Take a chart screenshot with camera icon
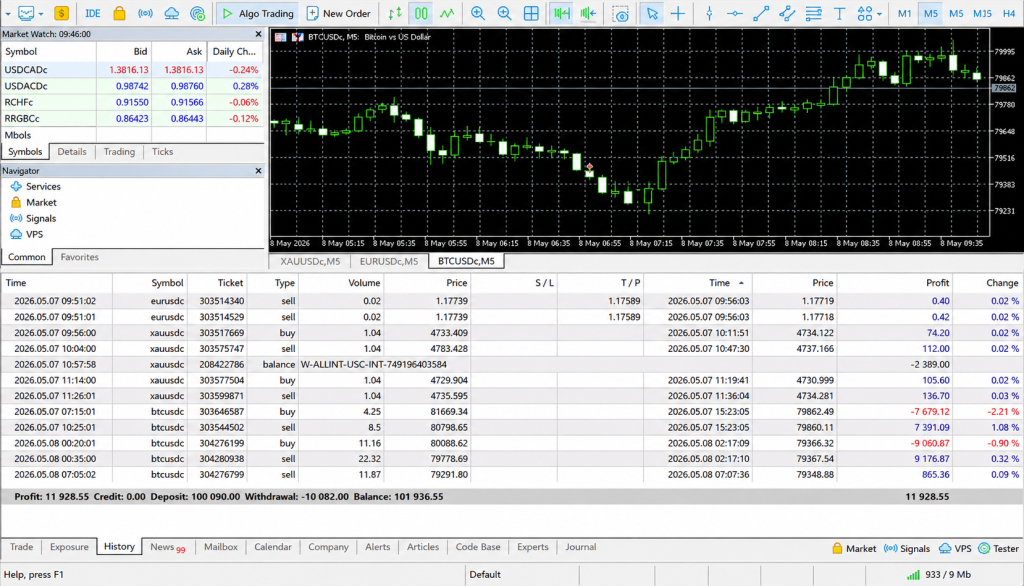This screenshot has height=586, width=1024. pyautogui.click(x=620, y=14)
